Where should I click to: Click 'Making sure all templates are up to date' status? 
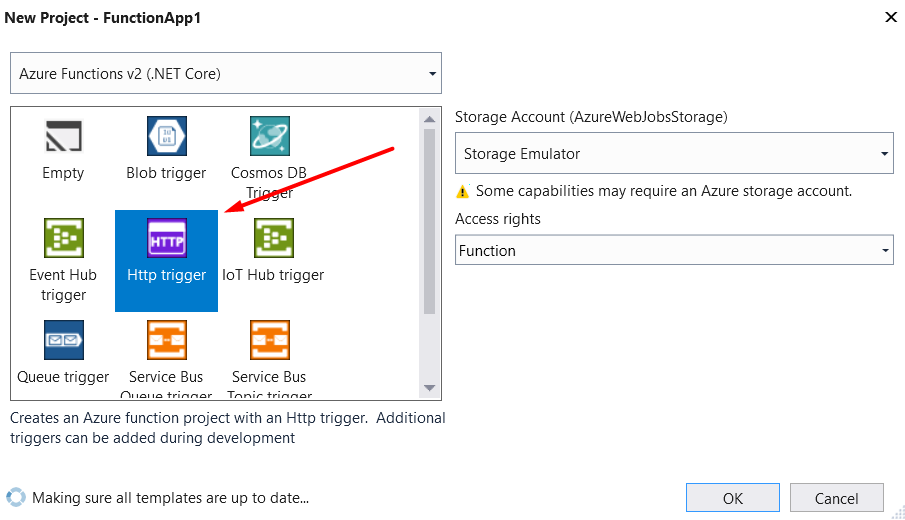(170, 498)
